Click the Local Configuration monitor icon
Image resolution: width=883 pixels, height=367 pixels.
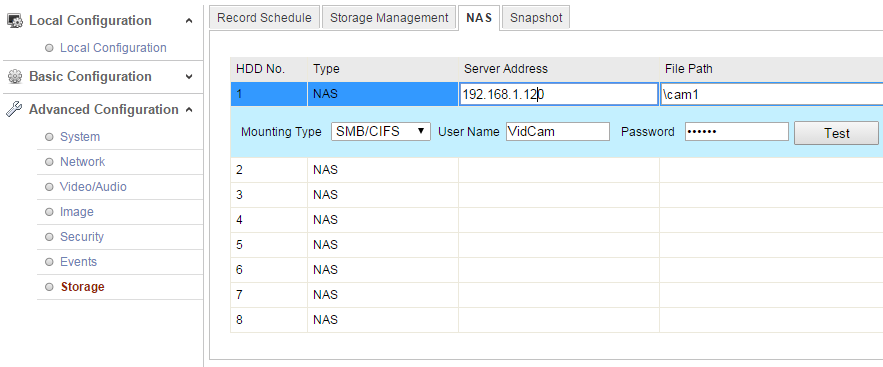point(15,21)
